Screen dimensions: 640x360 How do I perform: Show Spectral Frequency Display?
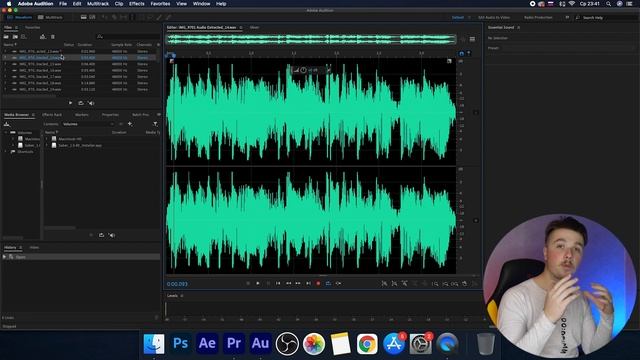click(x=84, y=17)
